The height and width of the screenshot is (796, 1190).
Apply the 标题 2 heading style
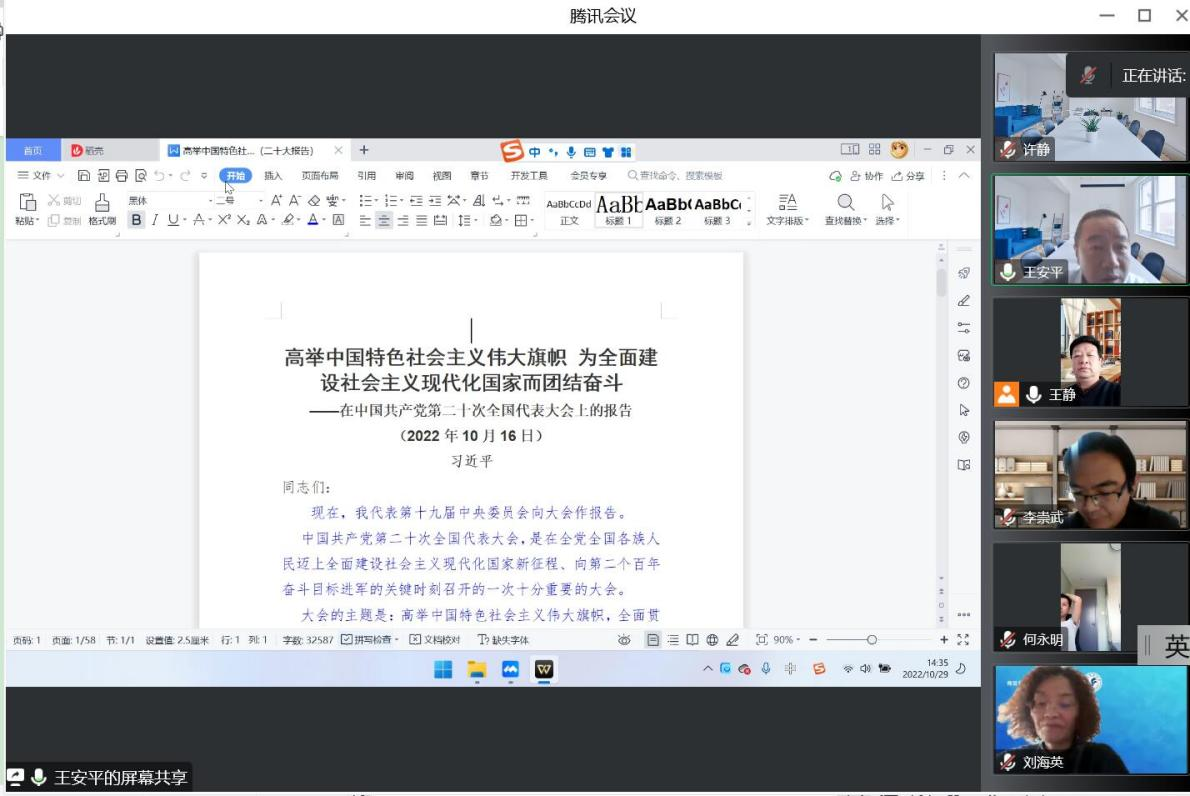668,209
